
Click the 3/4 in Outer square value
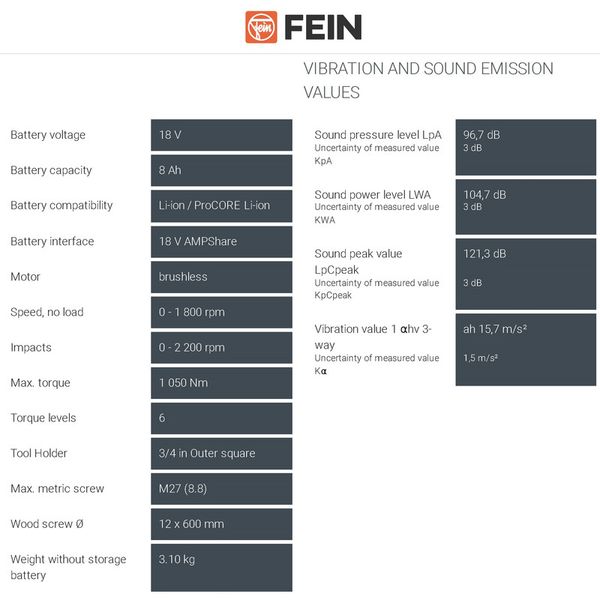point(207,453)
